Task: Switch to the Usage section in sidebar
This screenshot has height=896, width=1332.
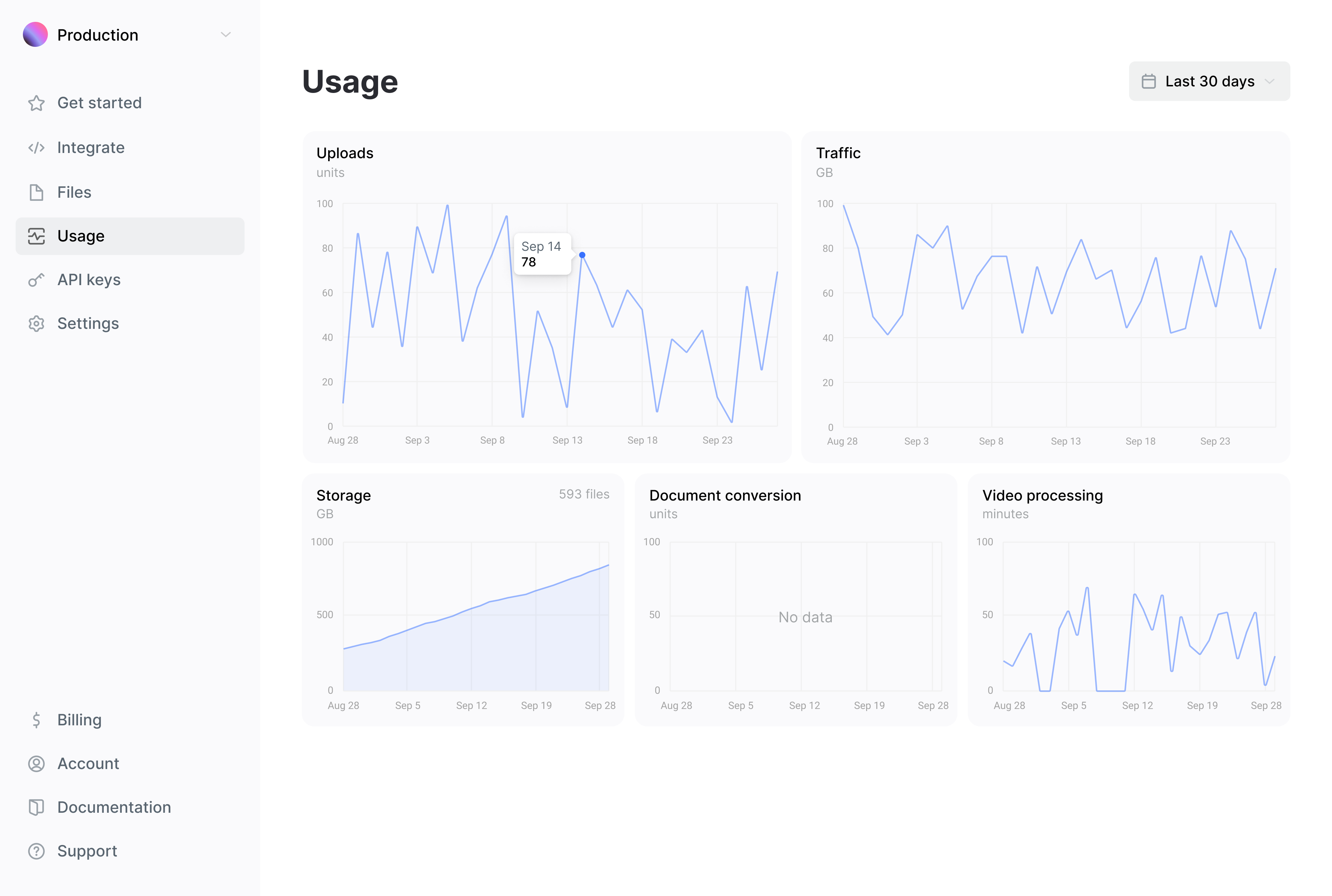Action: coord(80,236)
